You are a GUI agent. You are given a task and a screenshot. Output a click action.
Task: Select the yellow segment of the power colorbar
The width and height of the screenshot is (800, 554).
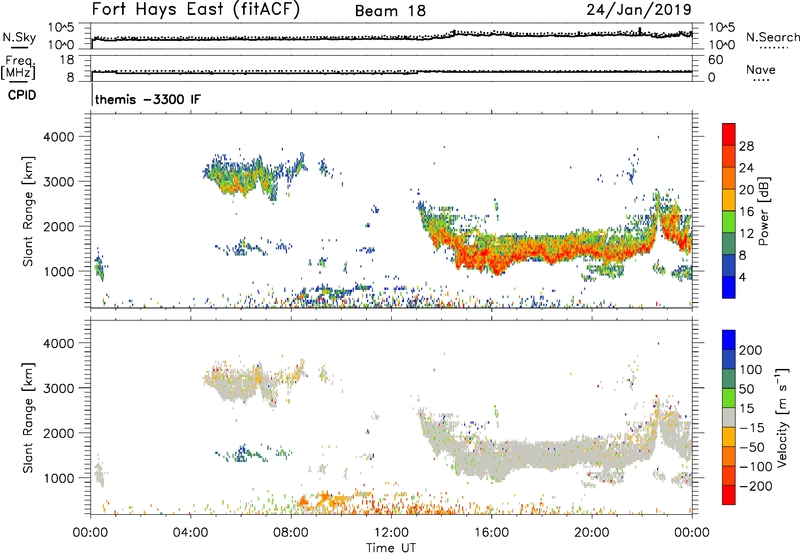tap(729, 199)
